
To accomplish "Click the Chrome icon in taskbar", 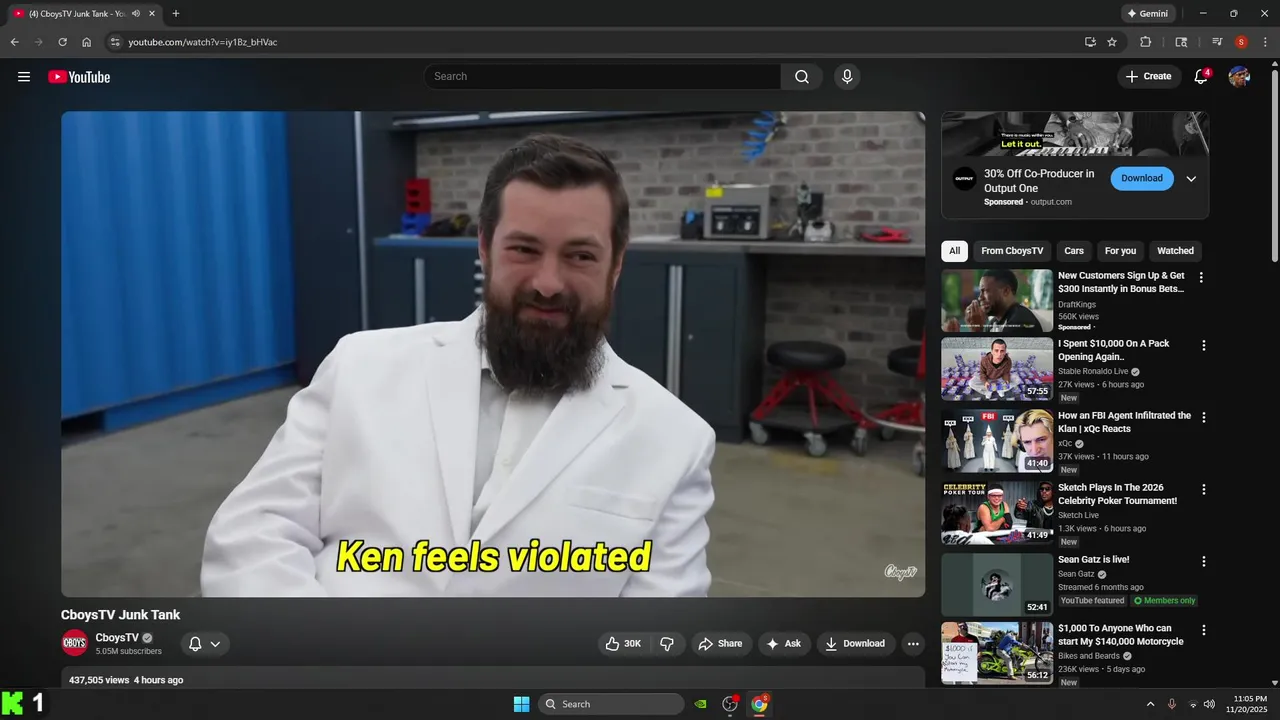I will [x=760, y=704].
